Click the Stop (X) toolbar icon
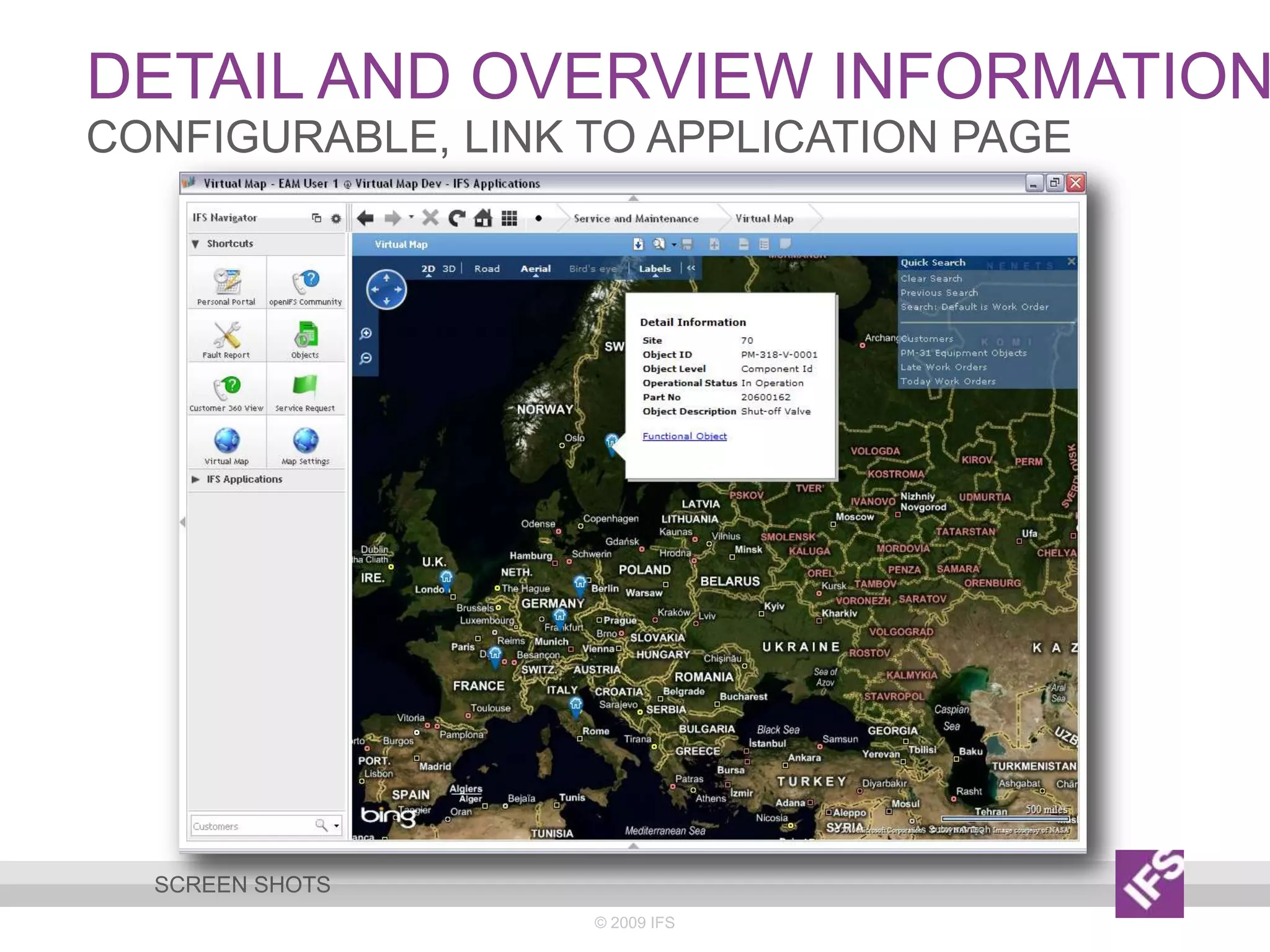Viewport: 1270px width, 952px height. [430, 218]
